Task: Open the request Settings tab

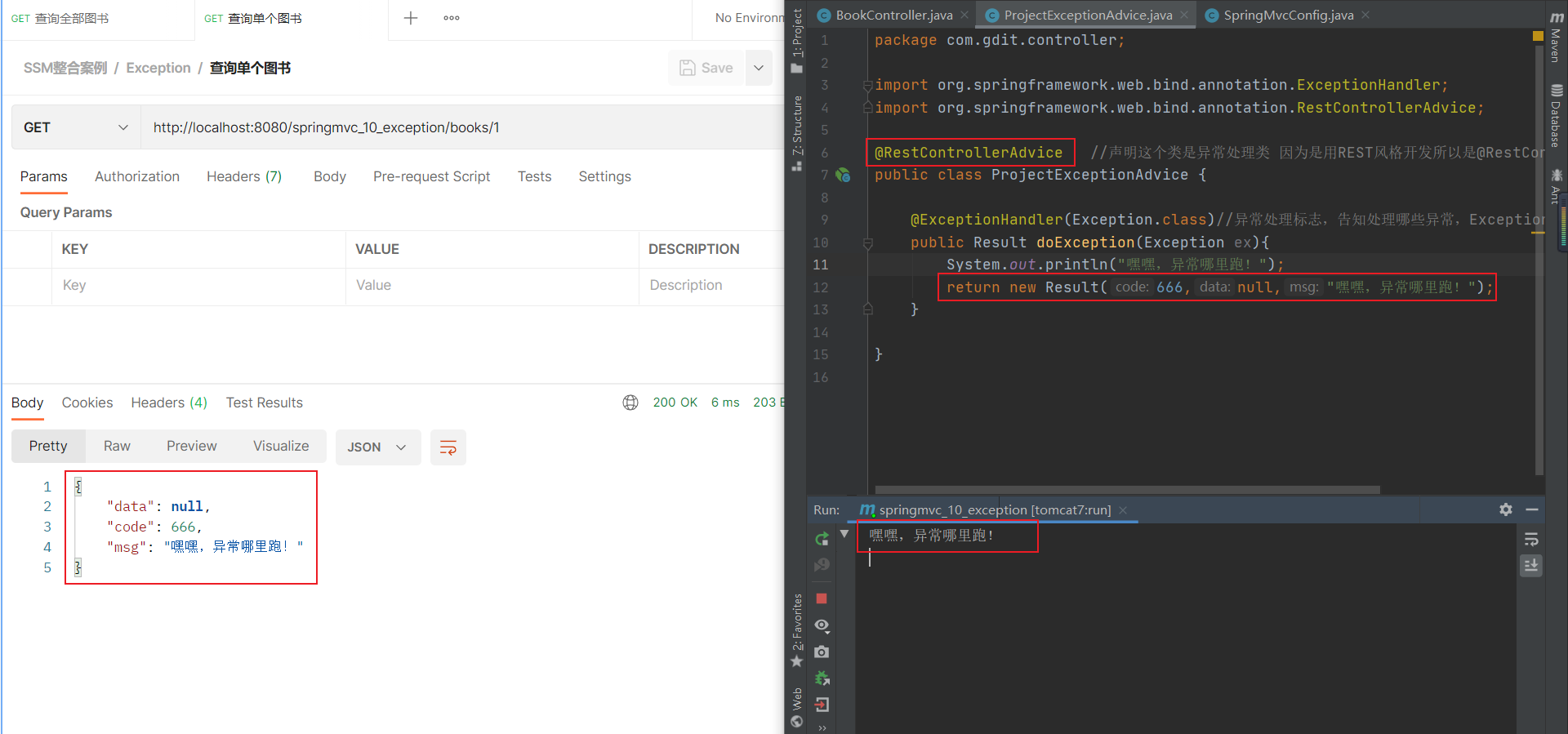Action: tap(604, 176)
